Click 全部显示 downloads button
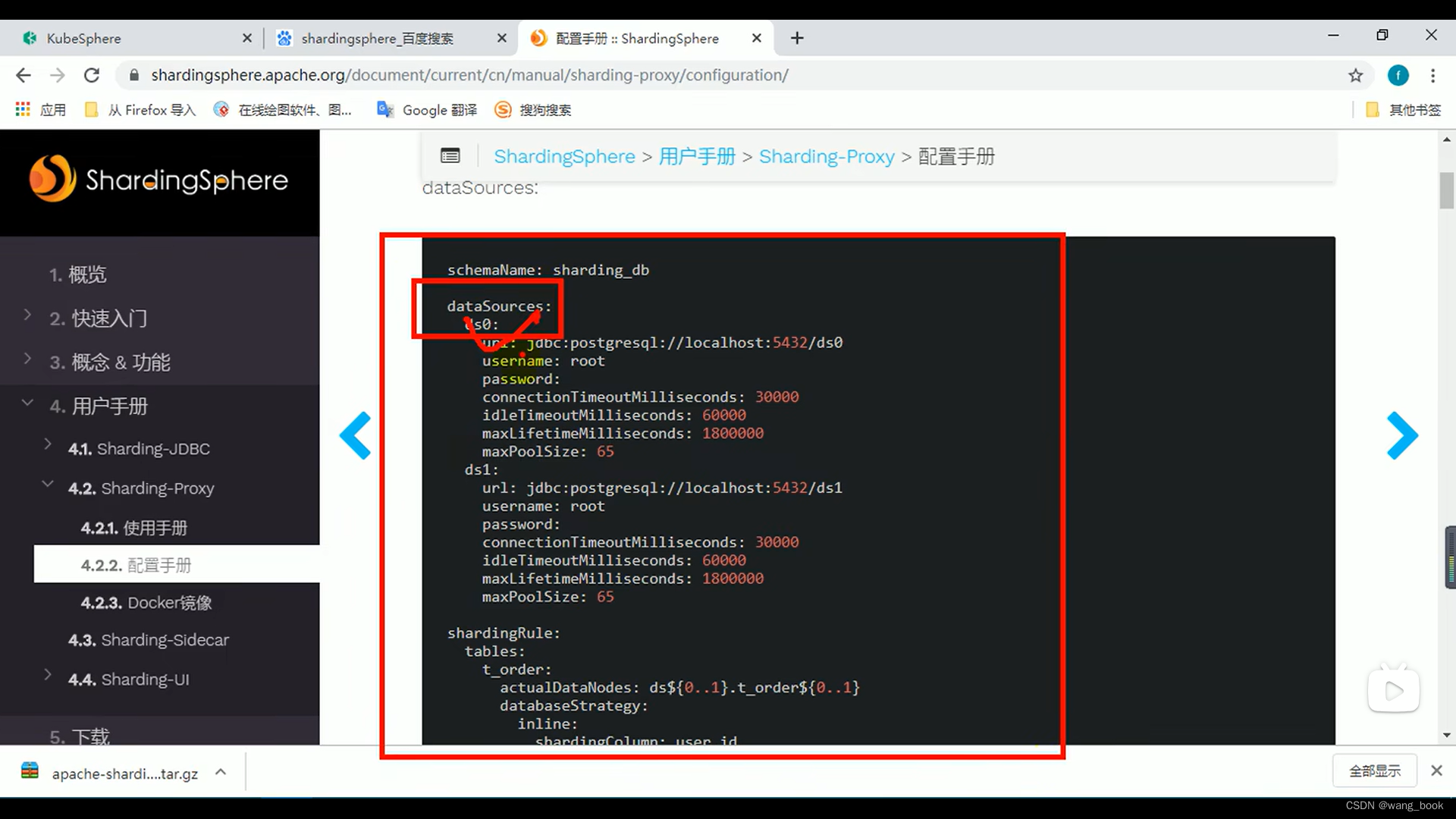This screenshot has height=819, width=1456. click(x=1375, y=771)
